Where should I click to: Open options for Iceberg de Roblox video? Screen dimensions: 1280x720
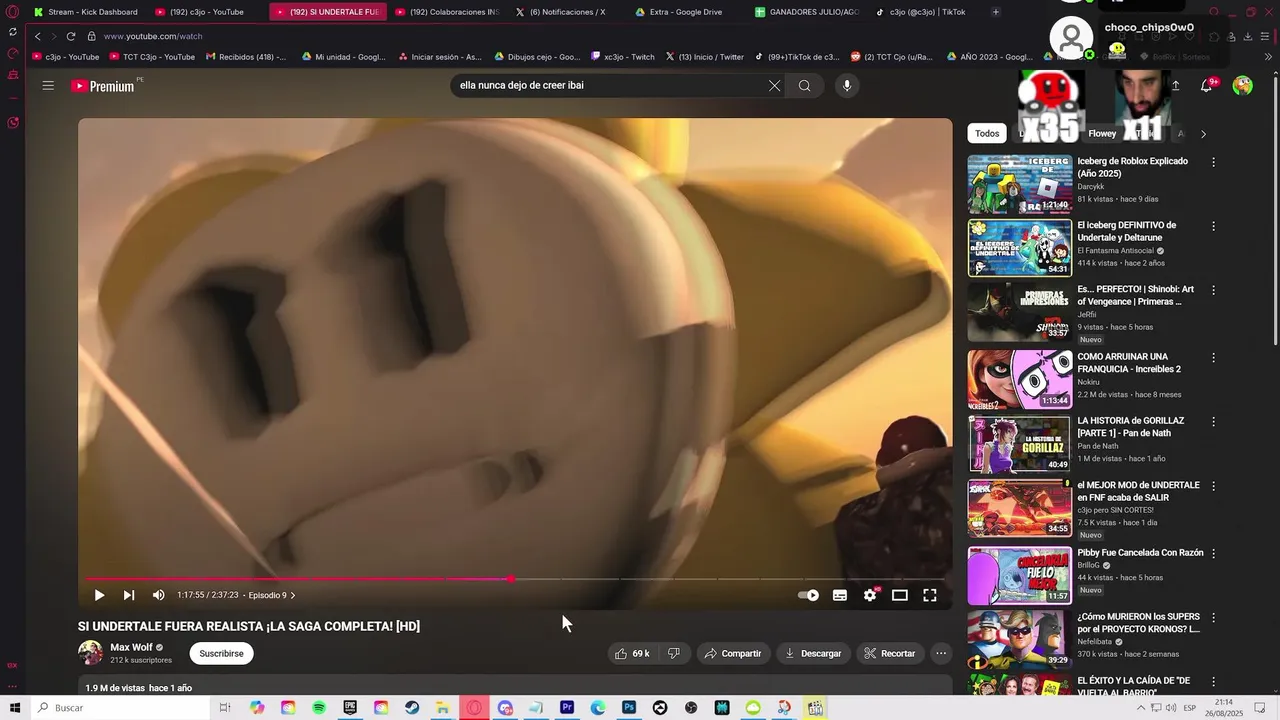(1214, 162)
